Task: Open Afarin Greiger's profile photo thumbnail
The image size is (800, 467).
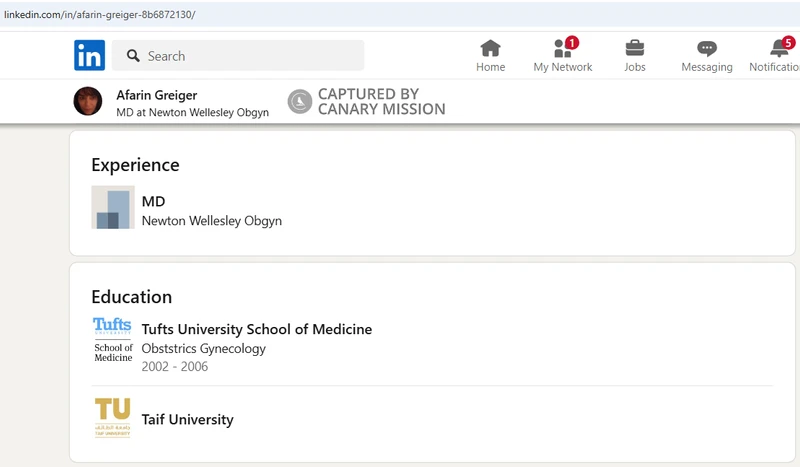Action: click(88, 101)
